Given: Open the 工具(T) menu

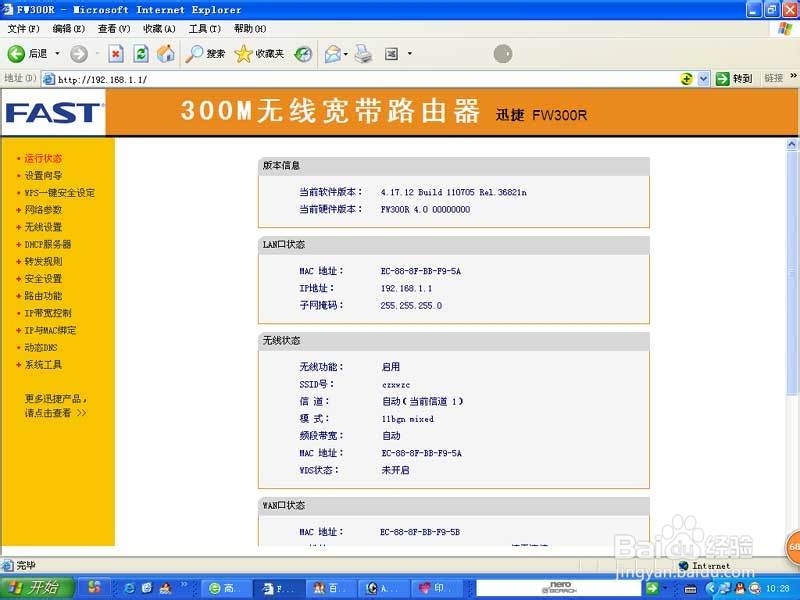Looking at the screenshot, I should point(205,29).
